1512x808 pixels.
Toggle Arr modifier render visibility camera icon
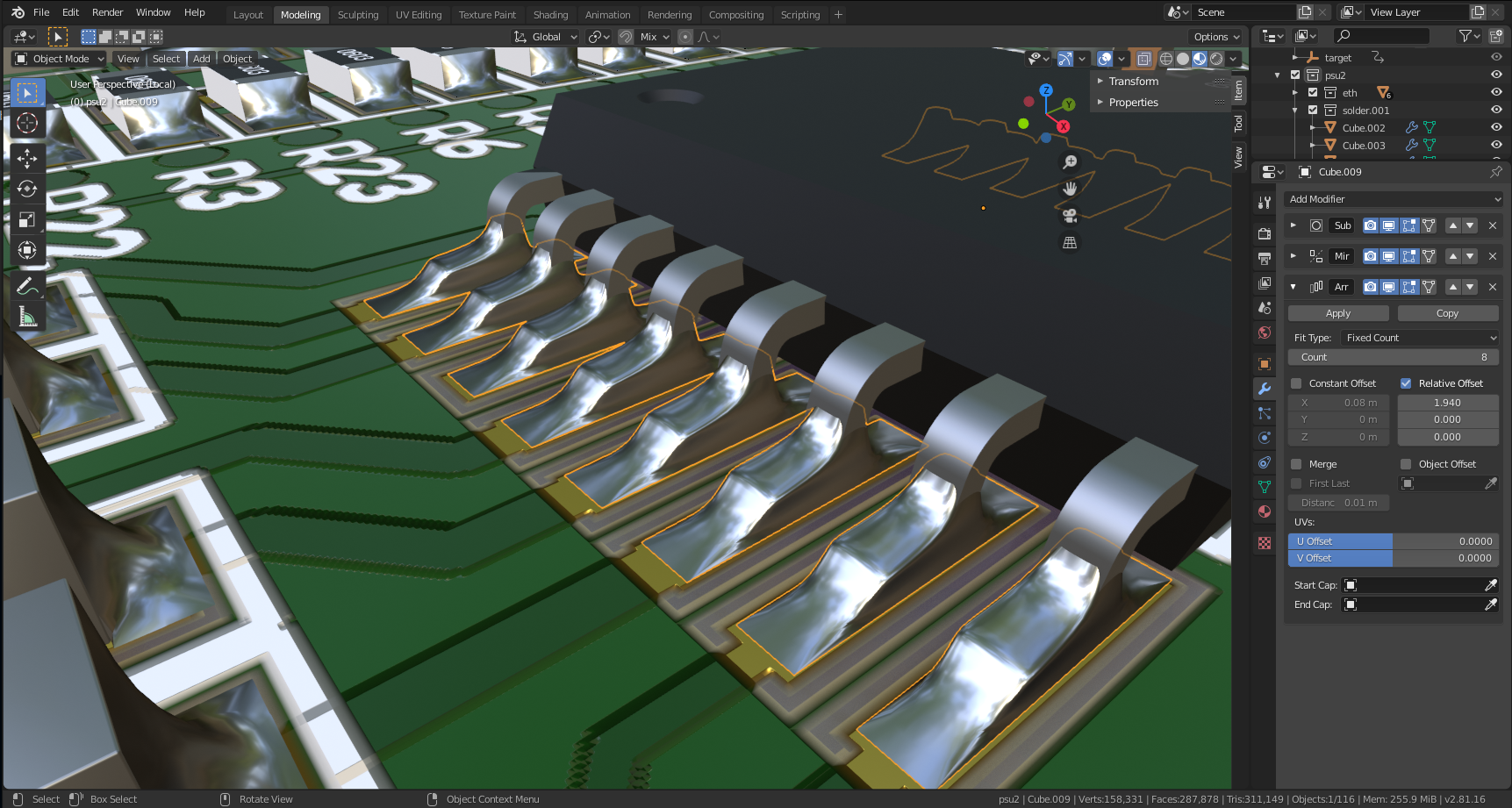coord(1370,287)
